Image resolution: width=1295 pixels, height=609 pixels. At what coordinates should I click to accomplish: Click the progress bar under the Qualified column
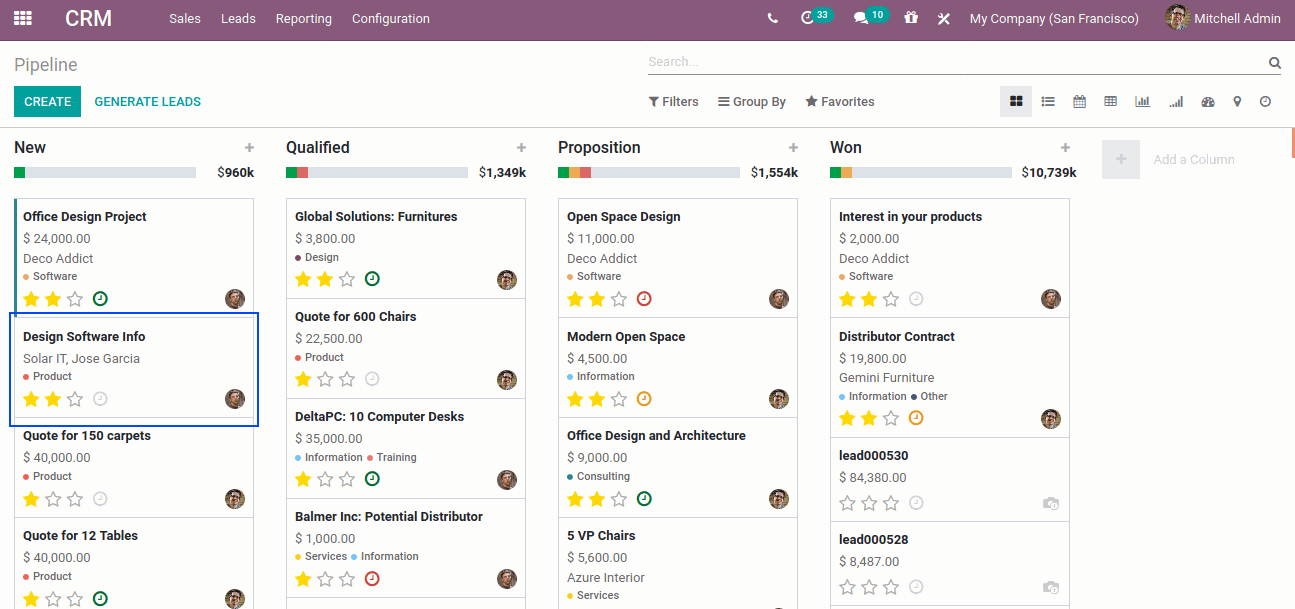tap(376, 171)
